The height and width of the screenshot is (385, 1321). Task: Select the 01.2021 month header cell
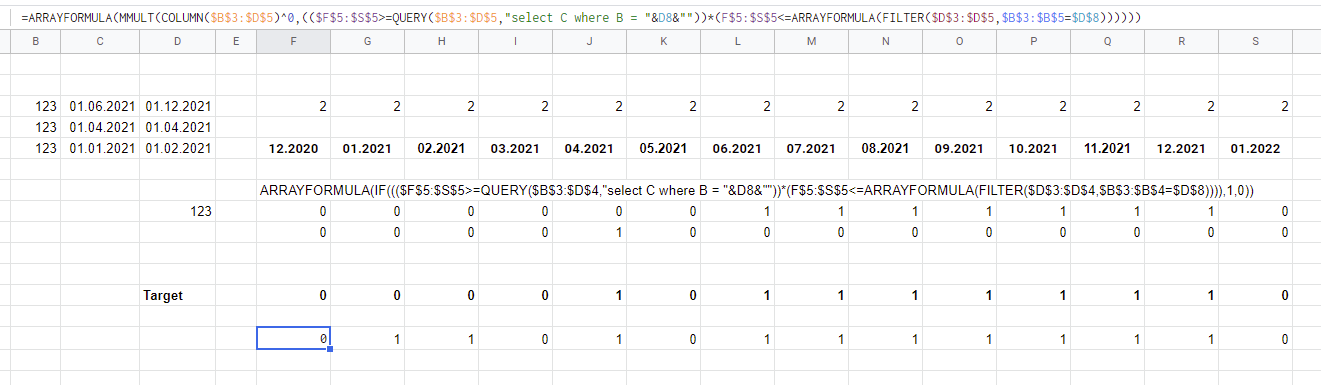(x=368, y=148)
